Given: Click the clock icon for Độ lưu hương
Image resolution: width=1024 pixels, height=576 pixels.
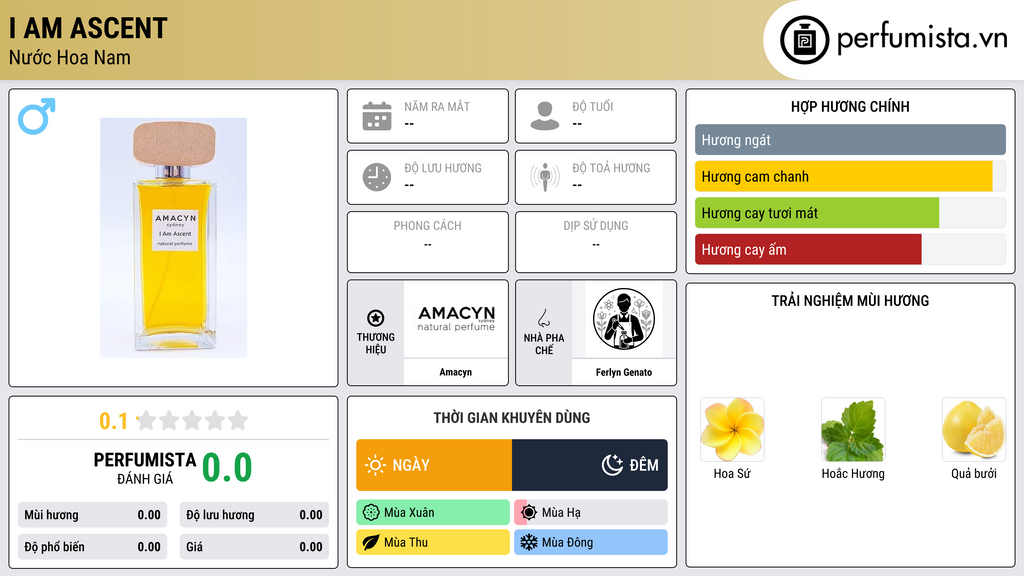Looking at the screenshot, I should pos(377,177).
